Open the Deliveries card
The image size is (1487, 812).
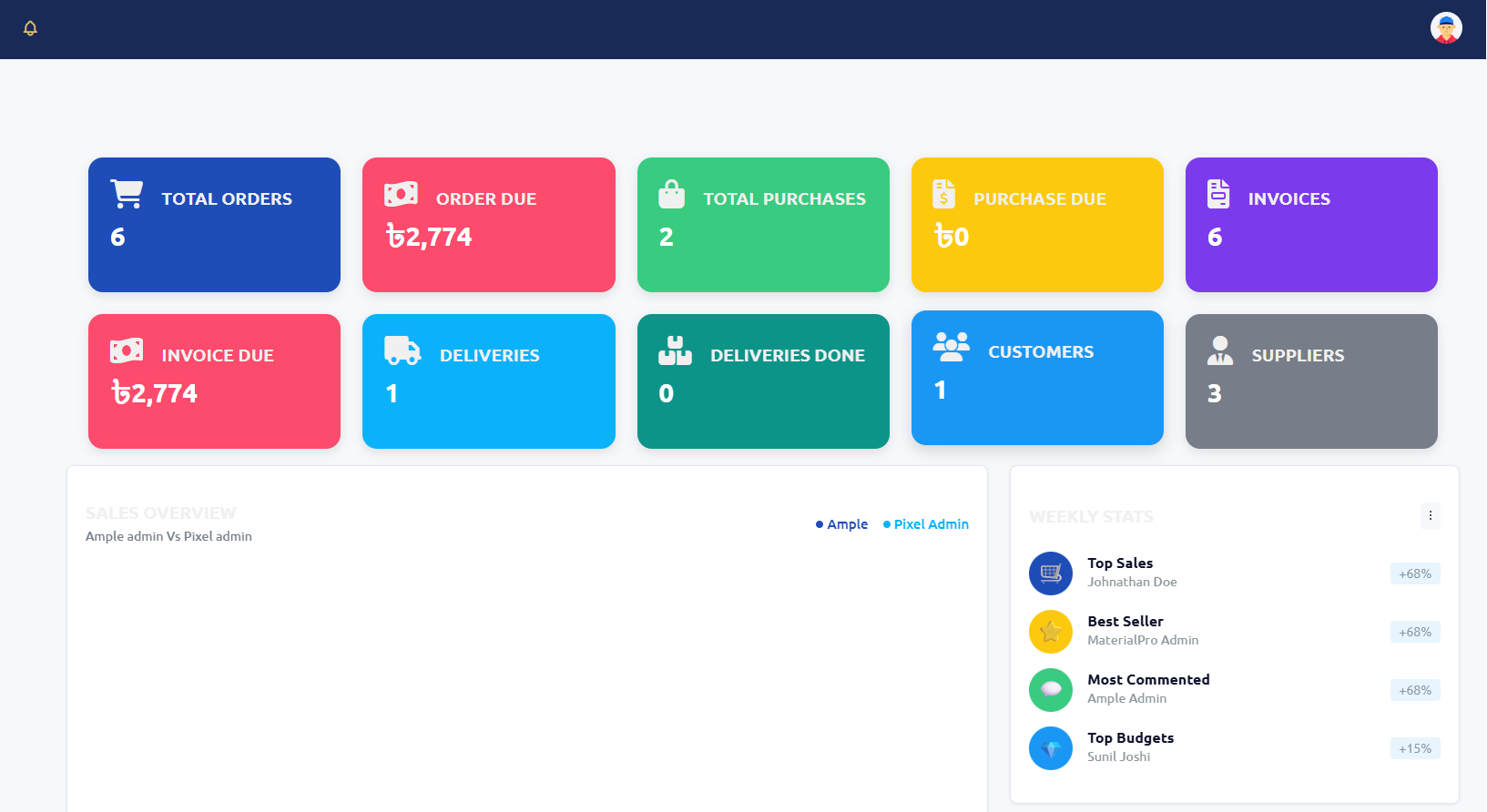(x=489, y=381)
